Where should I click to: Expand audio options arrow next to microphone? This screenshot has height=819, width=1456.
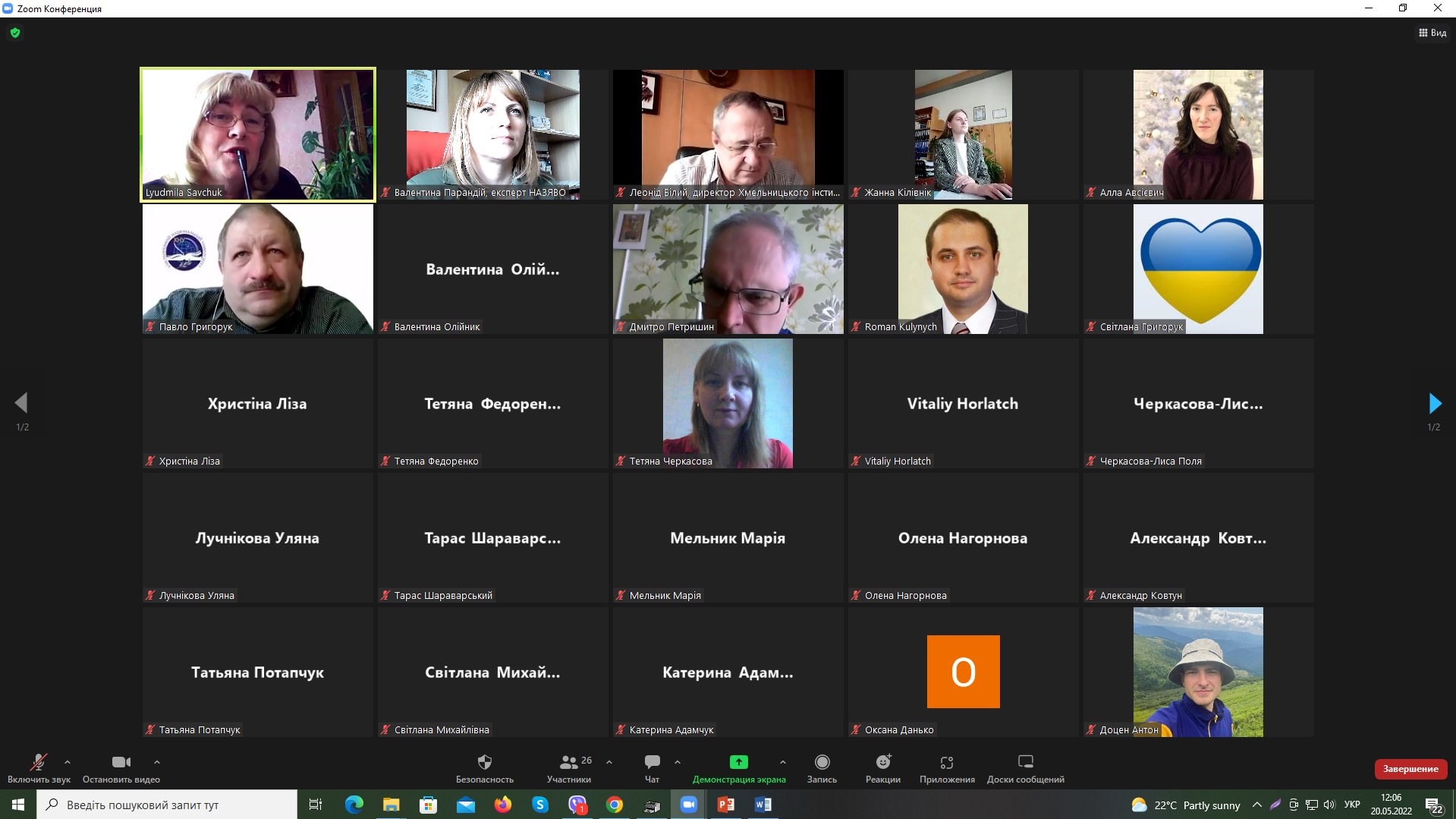pyautogui.click(x=68, y=762)
